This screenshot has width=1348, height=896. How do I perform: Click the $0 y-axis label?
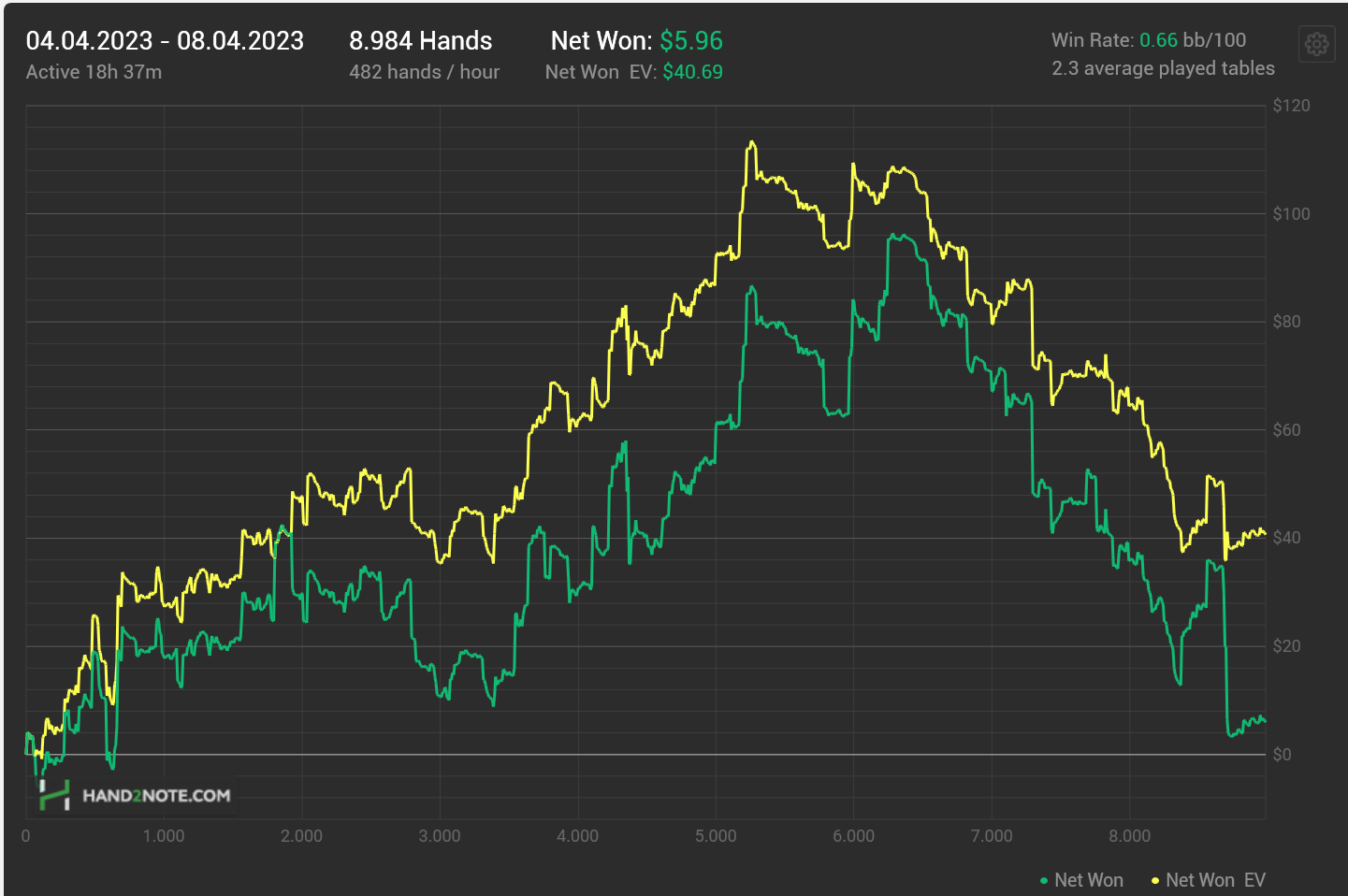1283,755
